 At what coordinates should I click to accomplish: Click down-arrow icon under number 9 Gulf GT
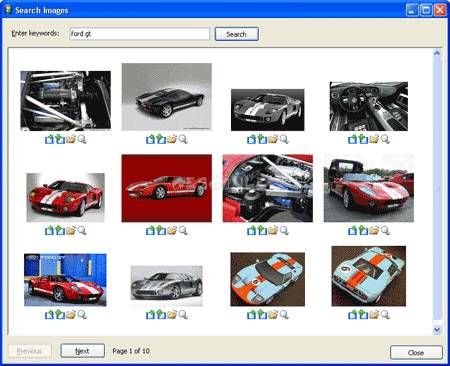coord(363,315)
